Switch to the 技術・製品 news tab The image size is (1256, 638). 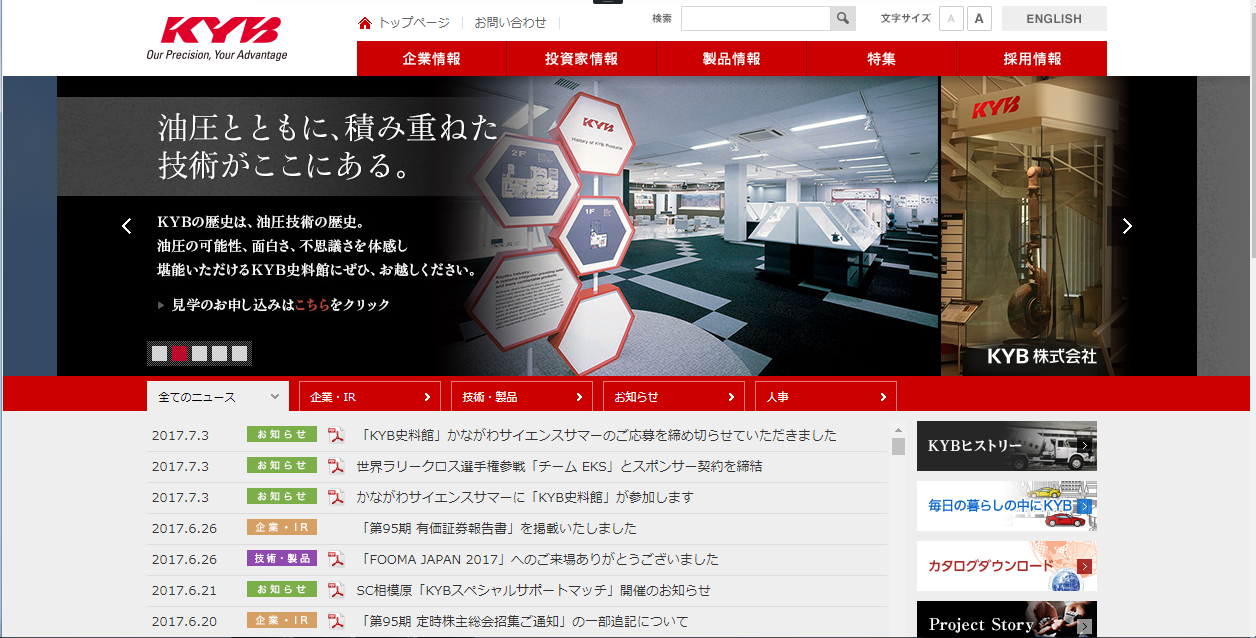point(522,397)
